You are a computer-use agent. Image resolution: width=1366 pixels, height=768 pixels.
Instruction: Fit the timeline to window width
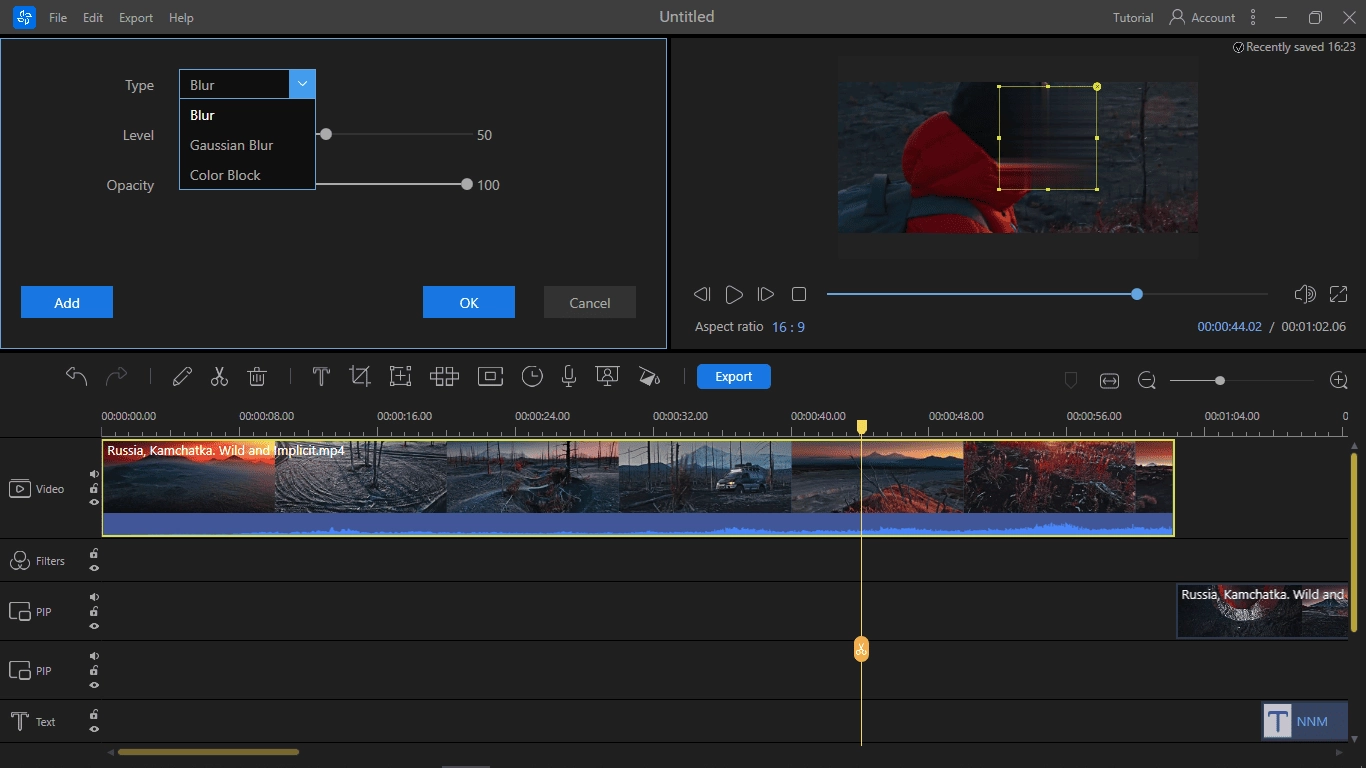[x=1109, y=380]
